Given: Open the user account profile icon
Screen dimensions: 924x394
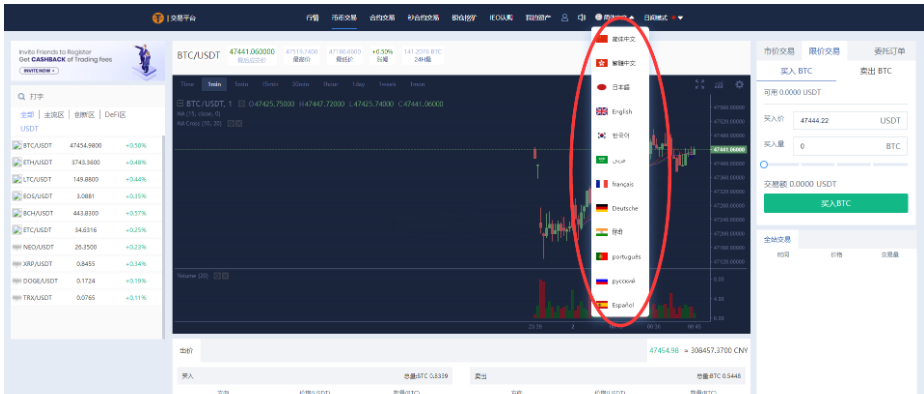Looking at the screenshot, I should tap(565, 18).
